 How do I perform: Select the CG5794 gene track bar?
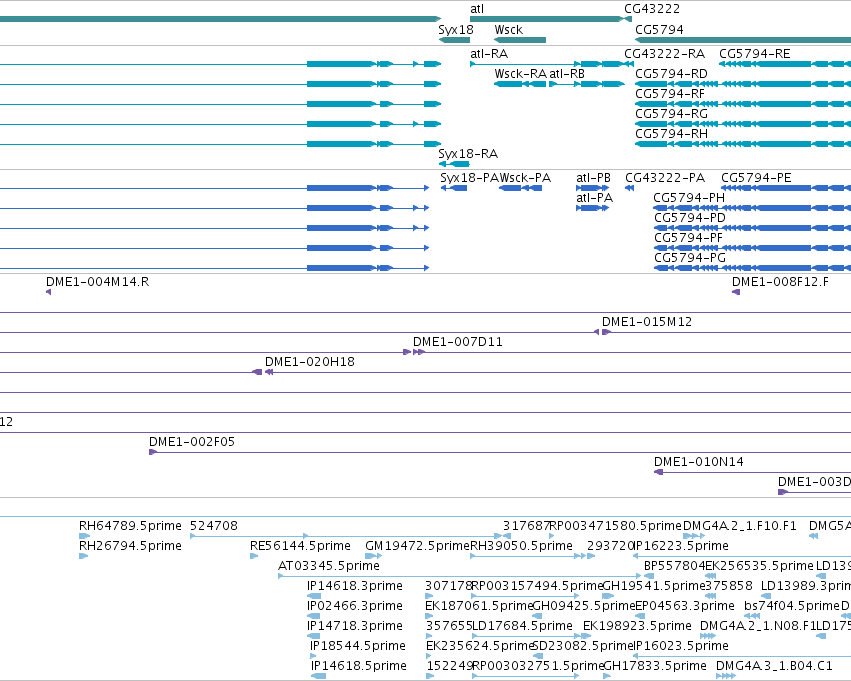743,40
